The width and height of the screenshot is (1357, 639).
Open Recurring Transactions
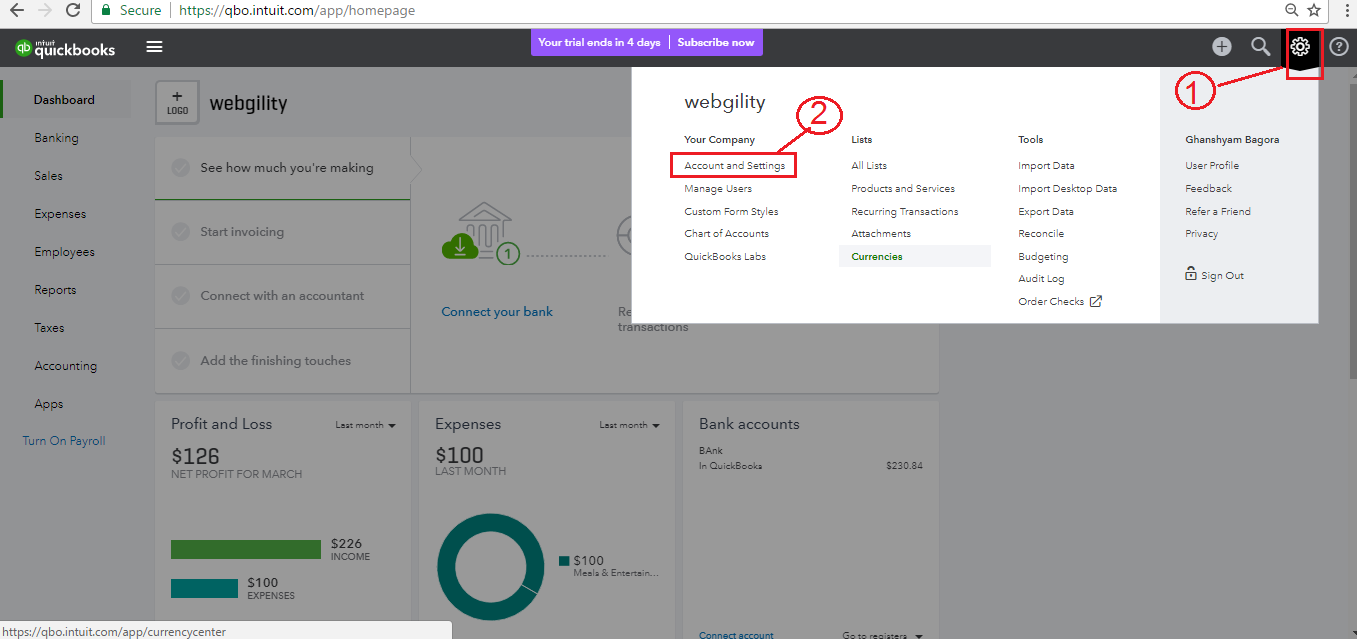pyautogui.click(x=905, y=212)
